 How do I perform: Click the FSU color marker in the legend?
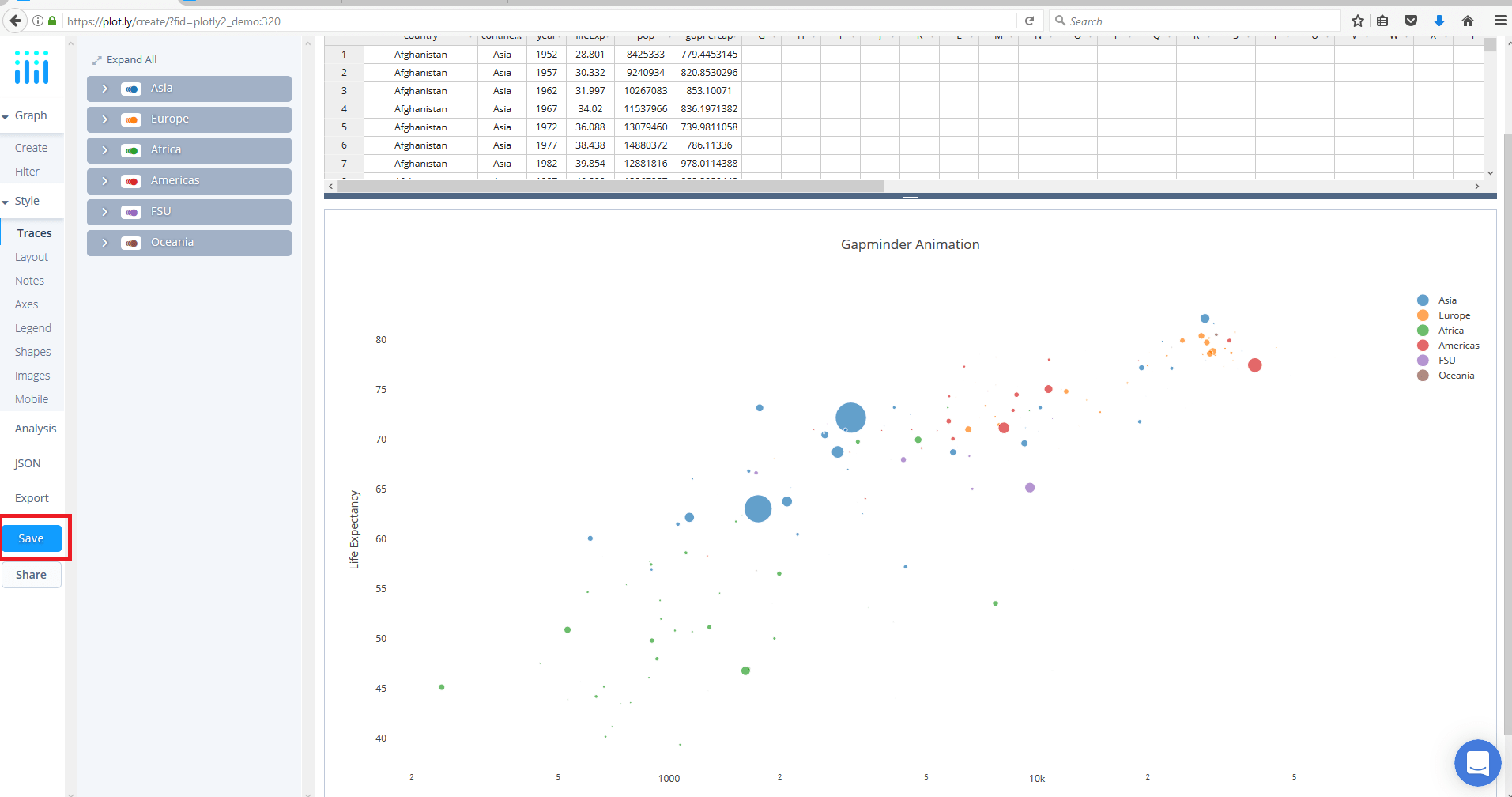point(1422,360)
